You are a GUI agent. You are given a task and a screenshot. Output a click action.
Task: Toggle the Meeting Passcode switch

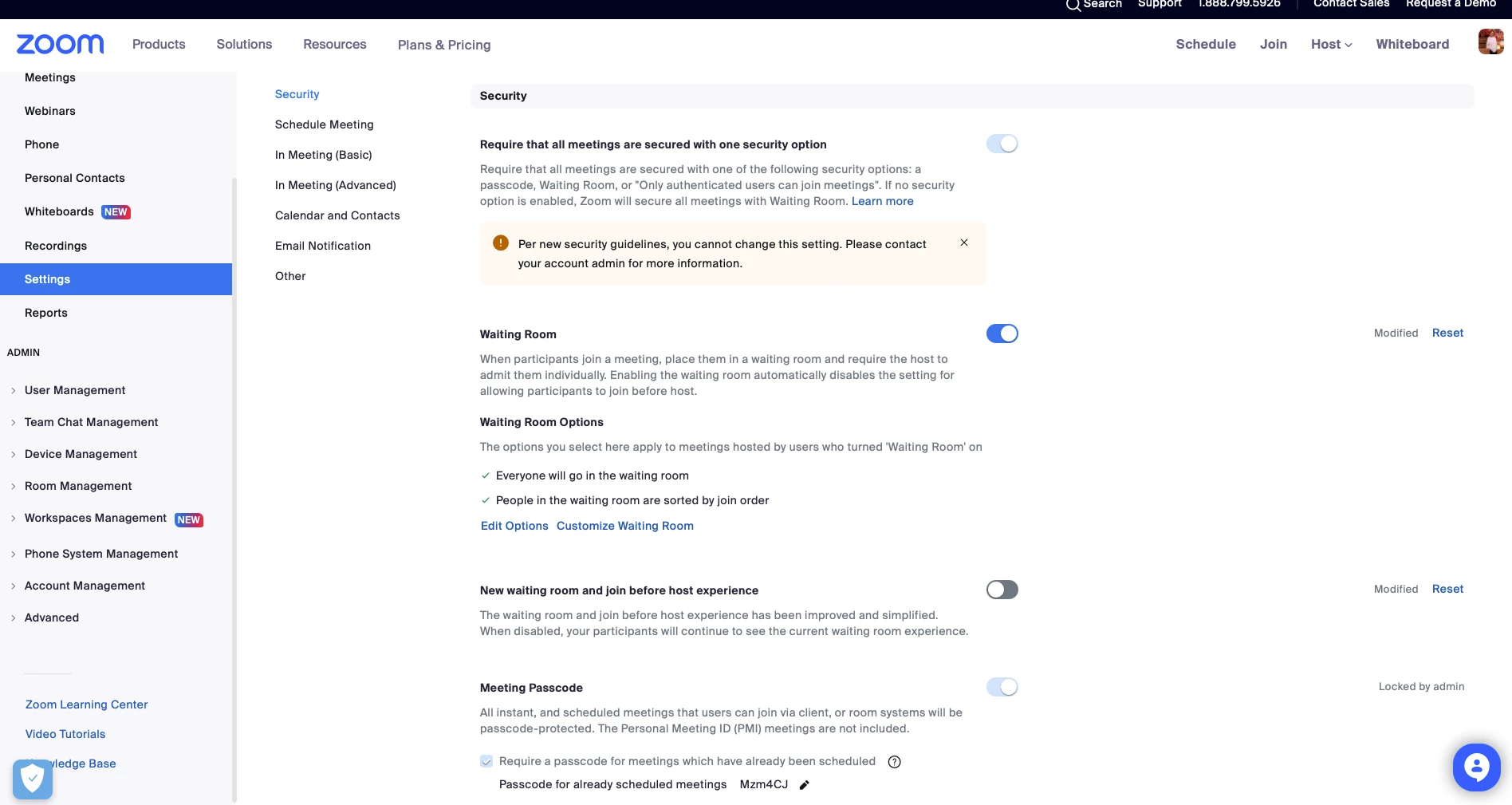pos(1002,687)
